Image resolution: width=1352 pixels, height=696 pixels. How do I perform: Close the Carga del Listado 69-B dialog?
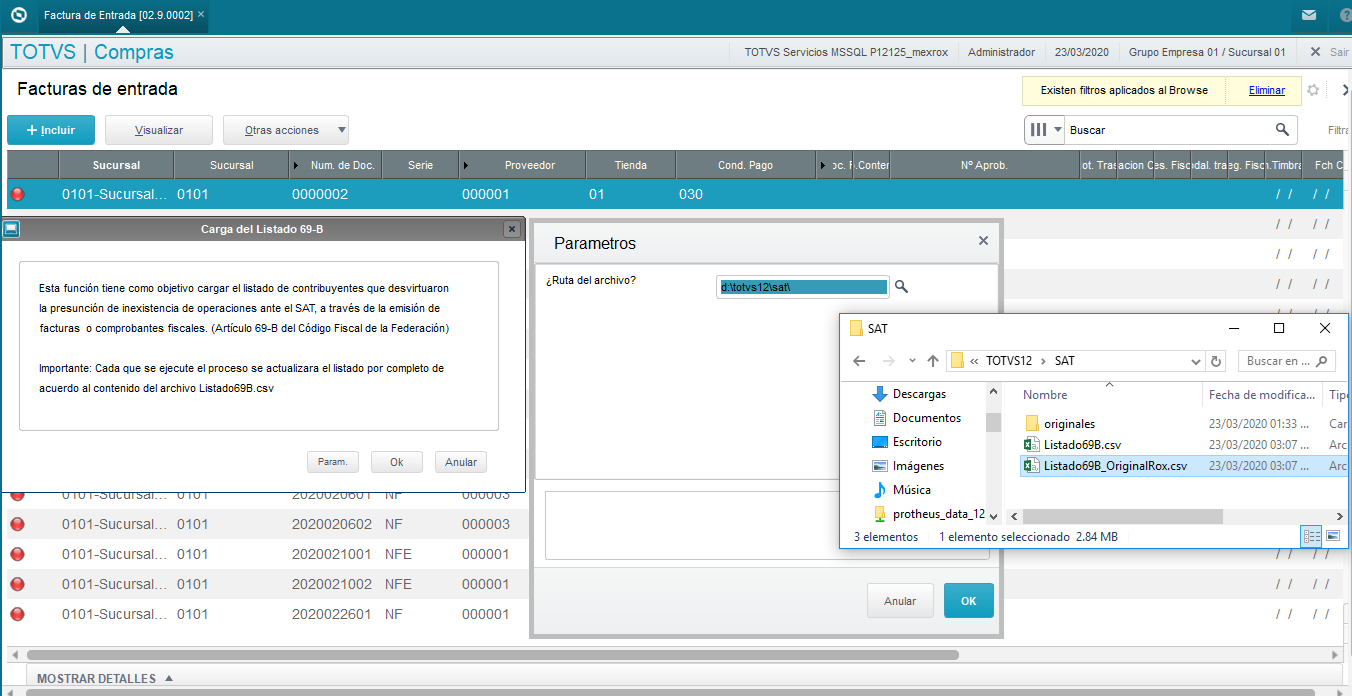(512, 229)
